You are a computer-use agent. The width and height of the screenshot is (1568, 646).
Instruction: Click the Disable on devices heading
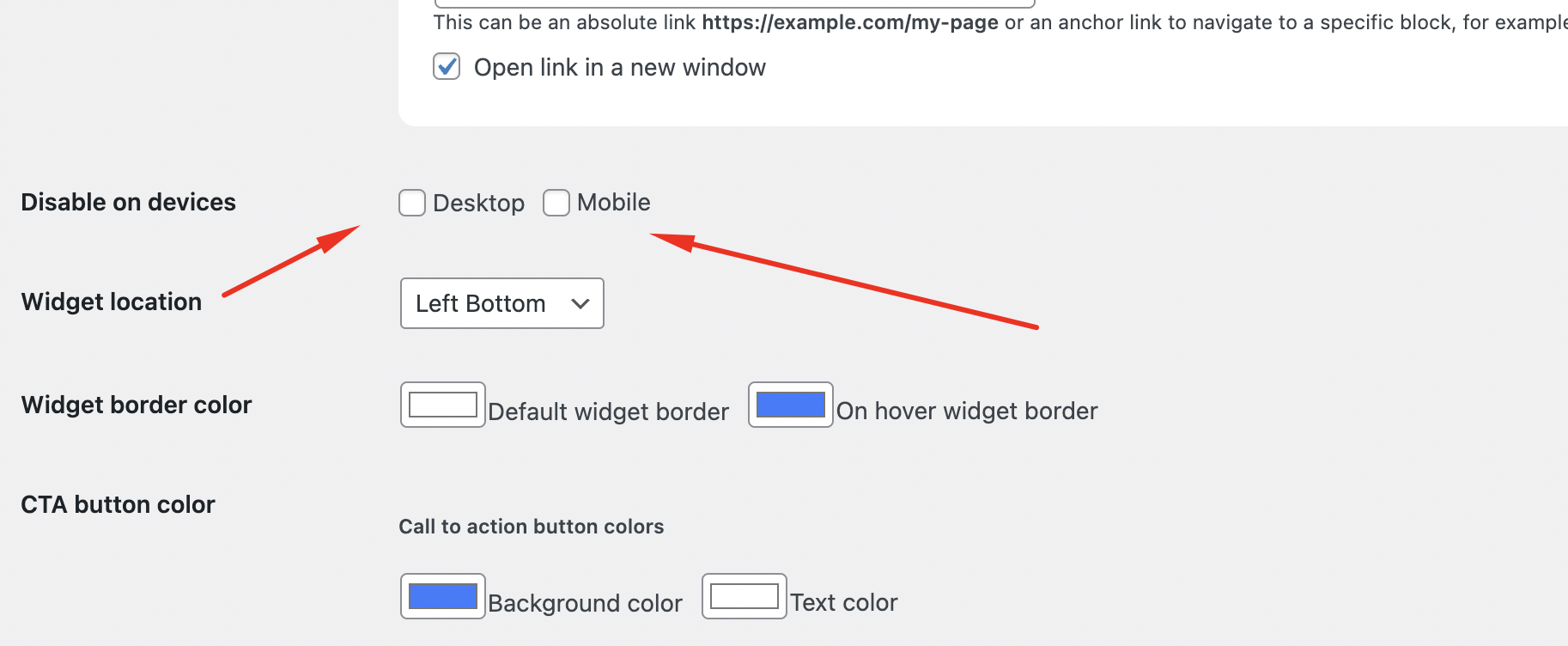pyautogui.click(x=128, y=202)
